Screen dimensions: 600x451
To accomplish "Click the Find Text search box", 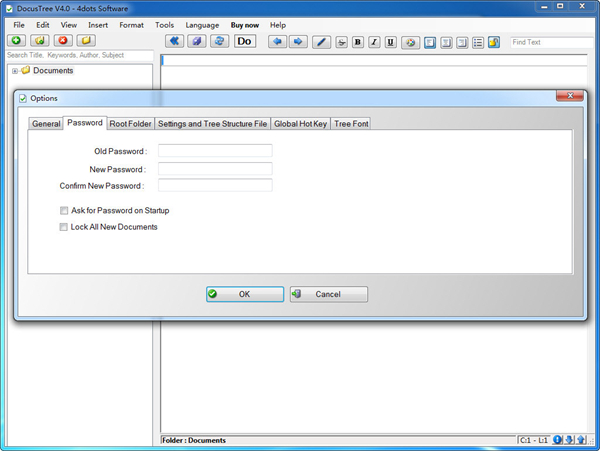I will pos(553,42).
